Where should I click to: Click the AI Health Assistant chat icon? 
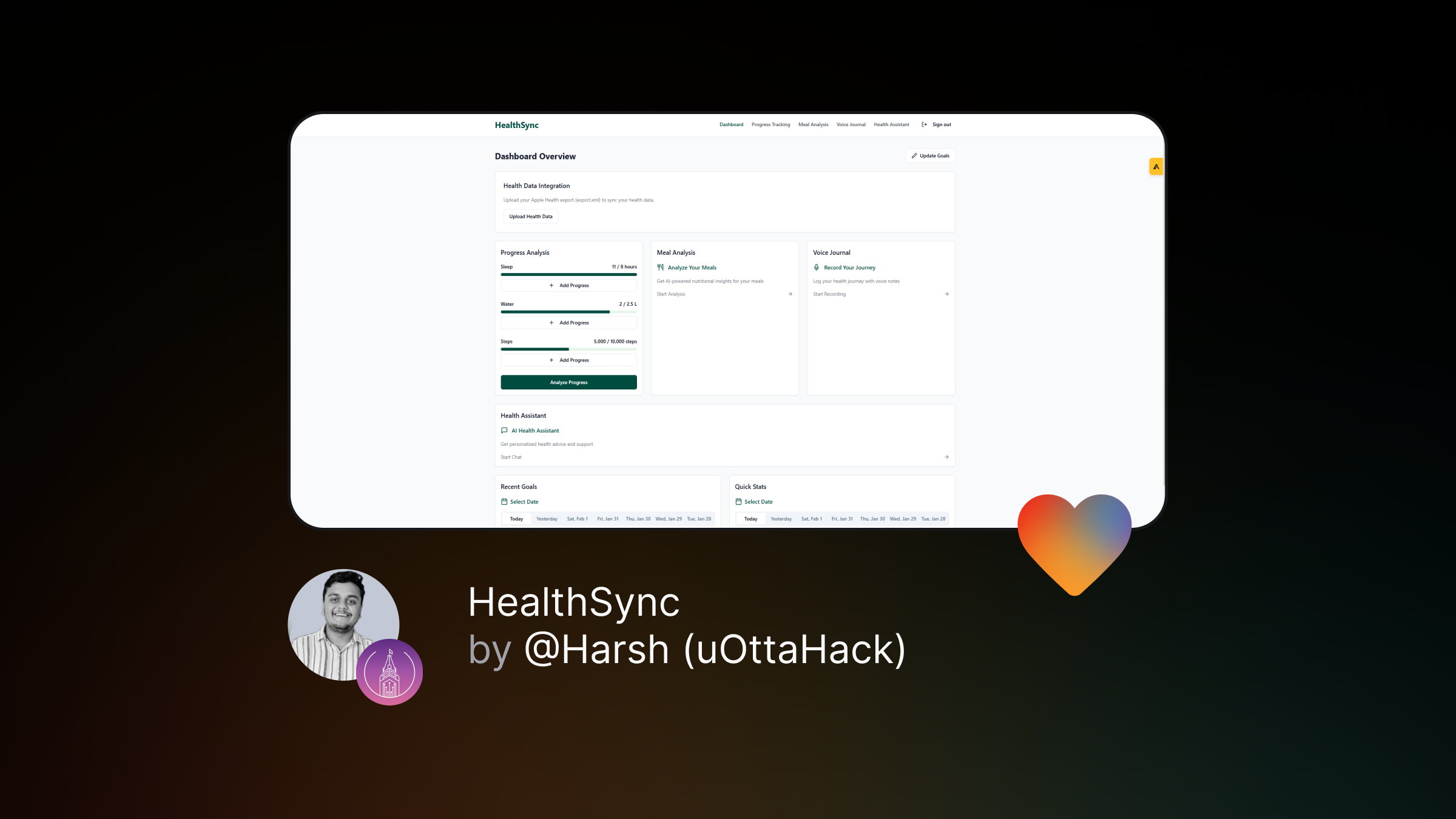504,430
